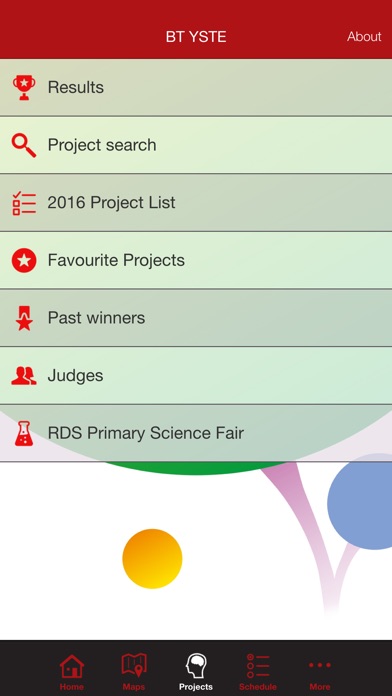Open the Results menu row
The width and height of the screenshot is (392, 696).
click(x=196, y=87)
